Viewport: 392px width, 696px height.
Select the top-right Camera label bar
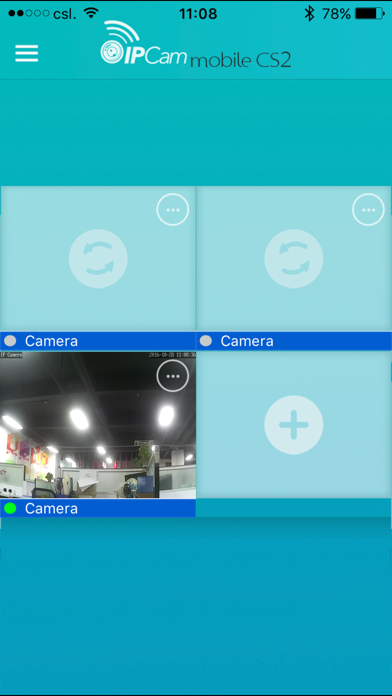(x=294, y=341)
